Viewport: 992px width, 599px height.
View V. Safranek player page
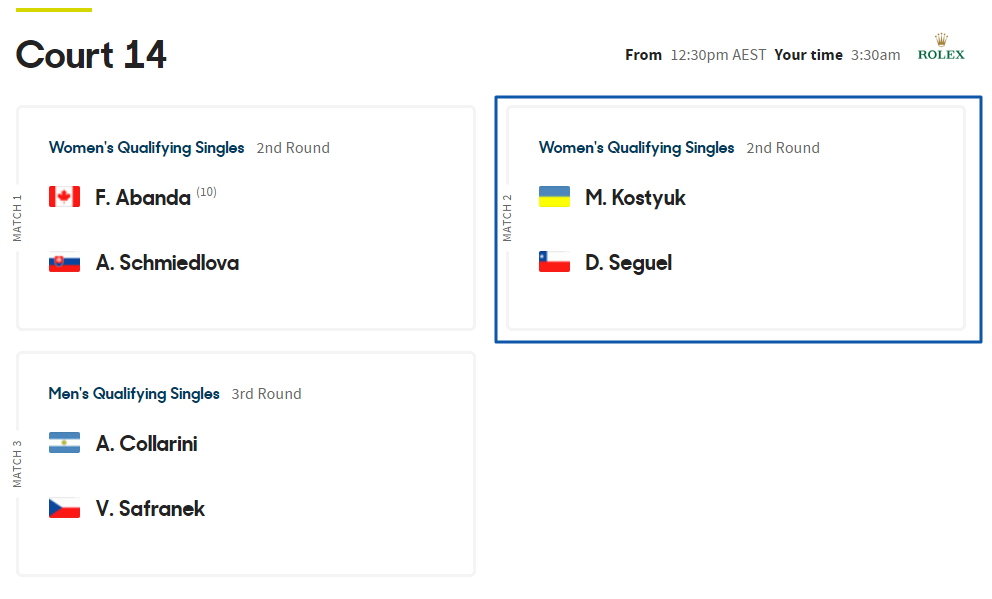(x=150, y=508)
